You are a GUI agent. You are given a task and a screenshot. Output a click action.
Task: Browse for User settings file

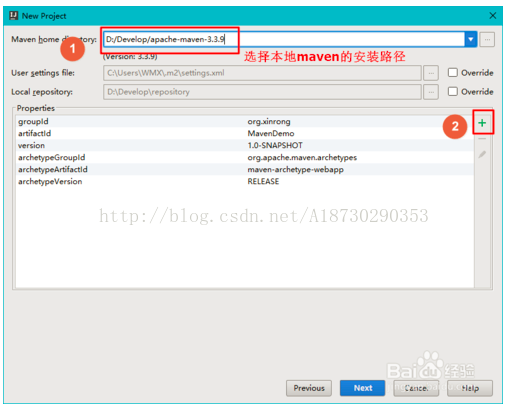coord(431,73)
